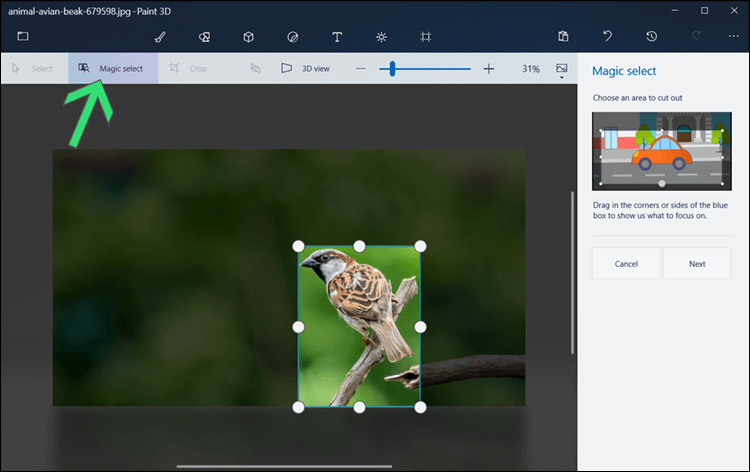Click the Next button

click(x=697, y=263)
